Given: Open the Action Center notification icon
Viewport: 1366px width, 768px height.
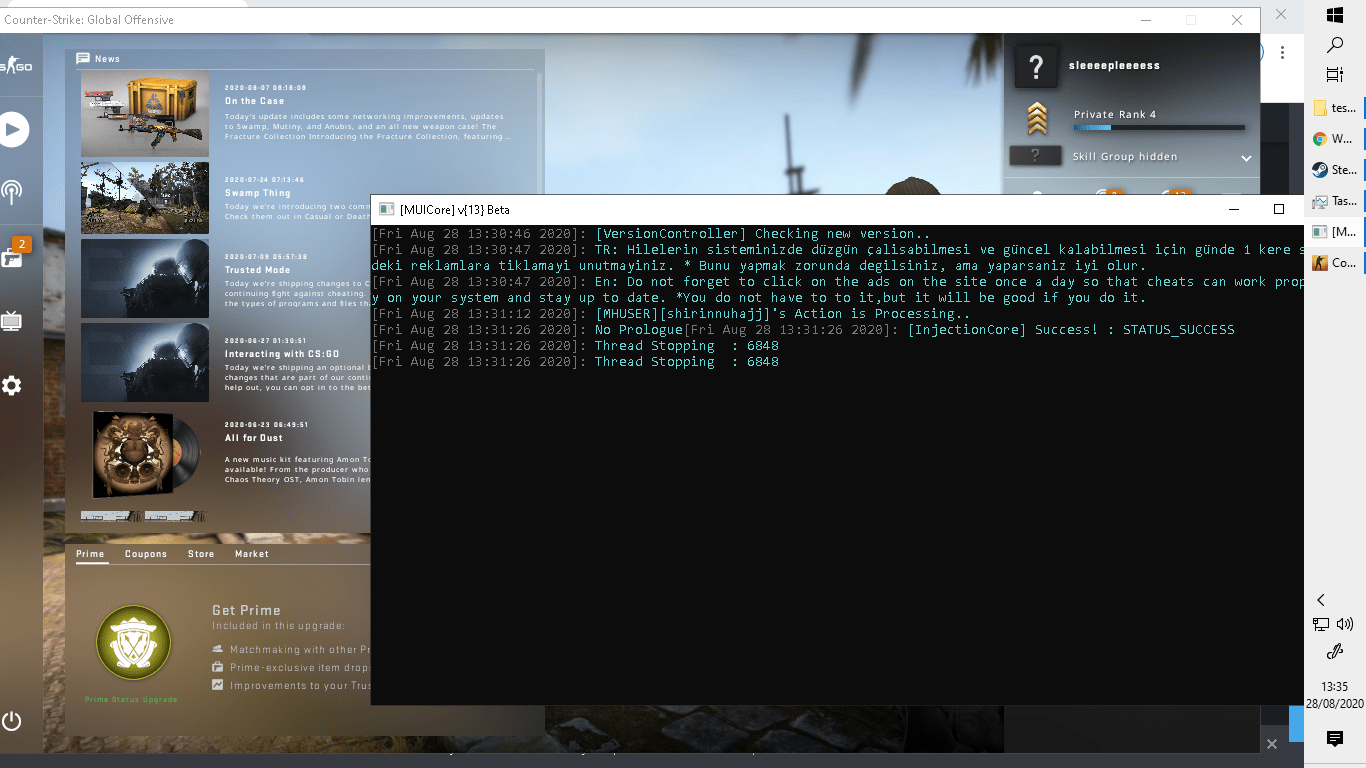Looking at the screenshot, I should coord(1334,739).
